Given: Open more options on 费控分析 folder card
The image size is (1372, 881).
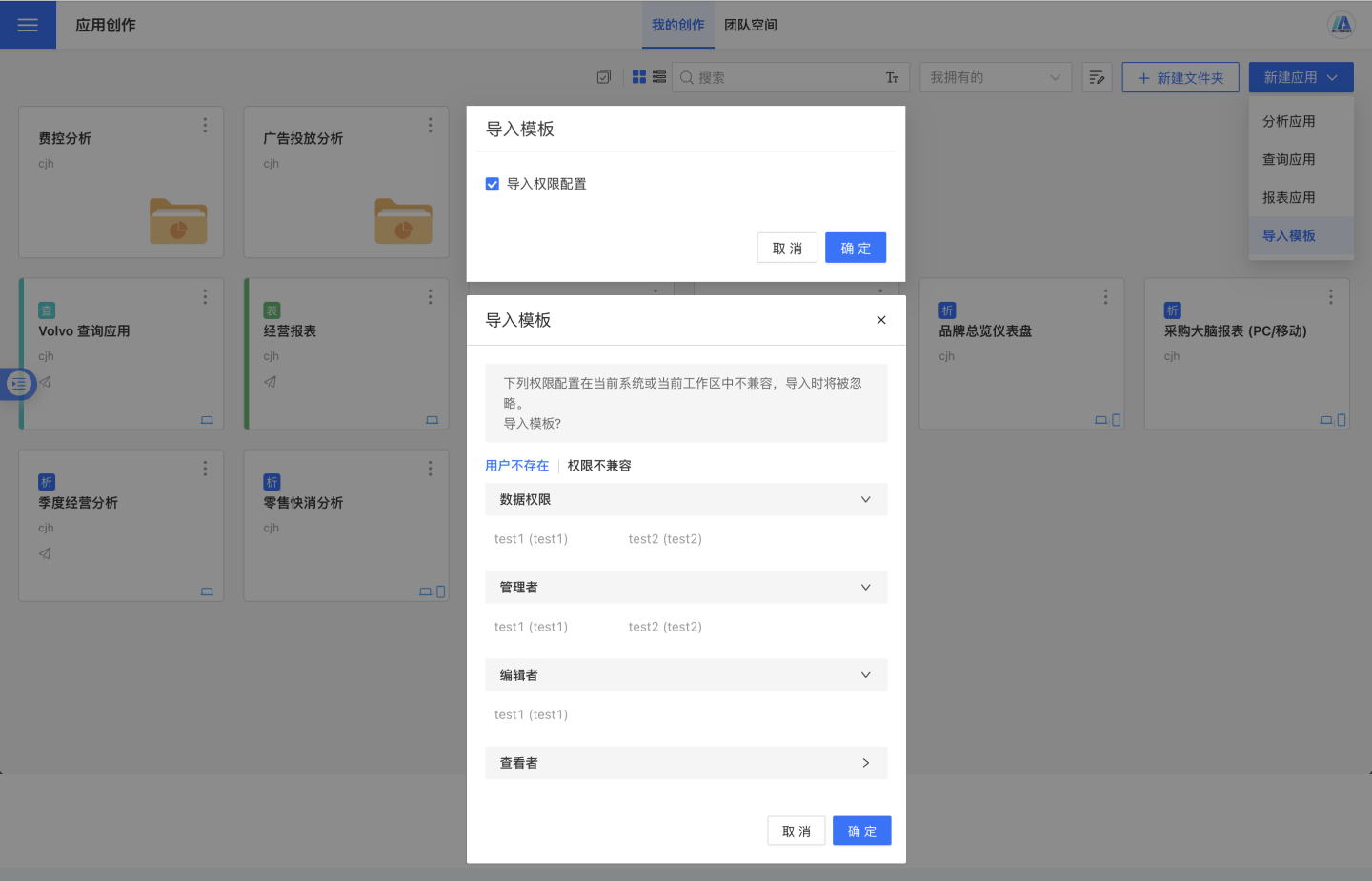Looking at the screenshot, I should pos(205,126).
